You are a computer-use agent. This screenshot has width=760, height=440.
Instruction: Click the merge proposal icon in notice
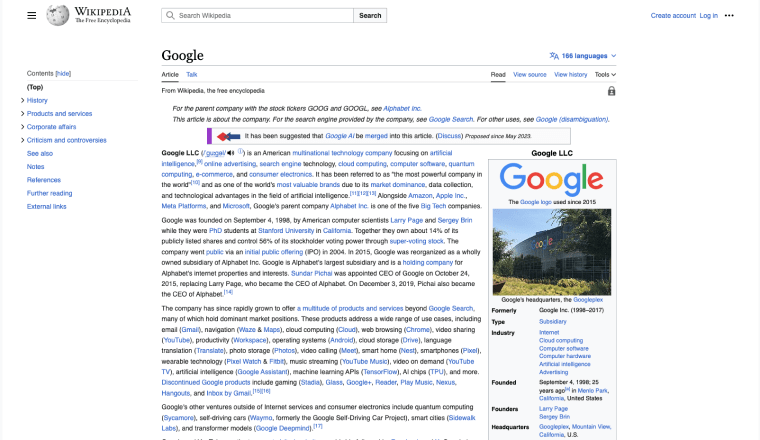[228, 136]
